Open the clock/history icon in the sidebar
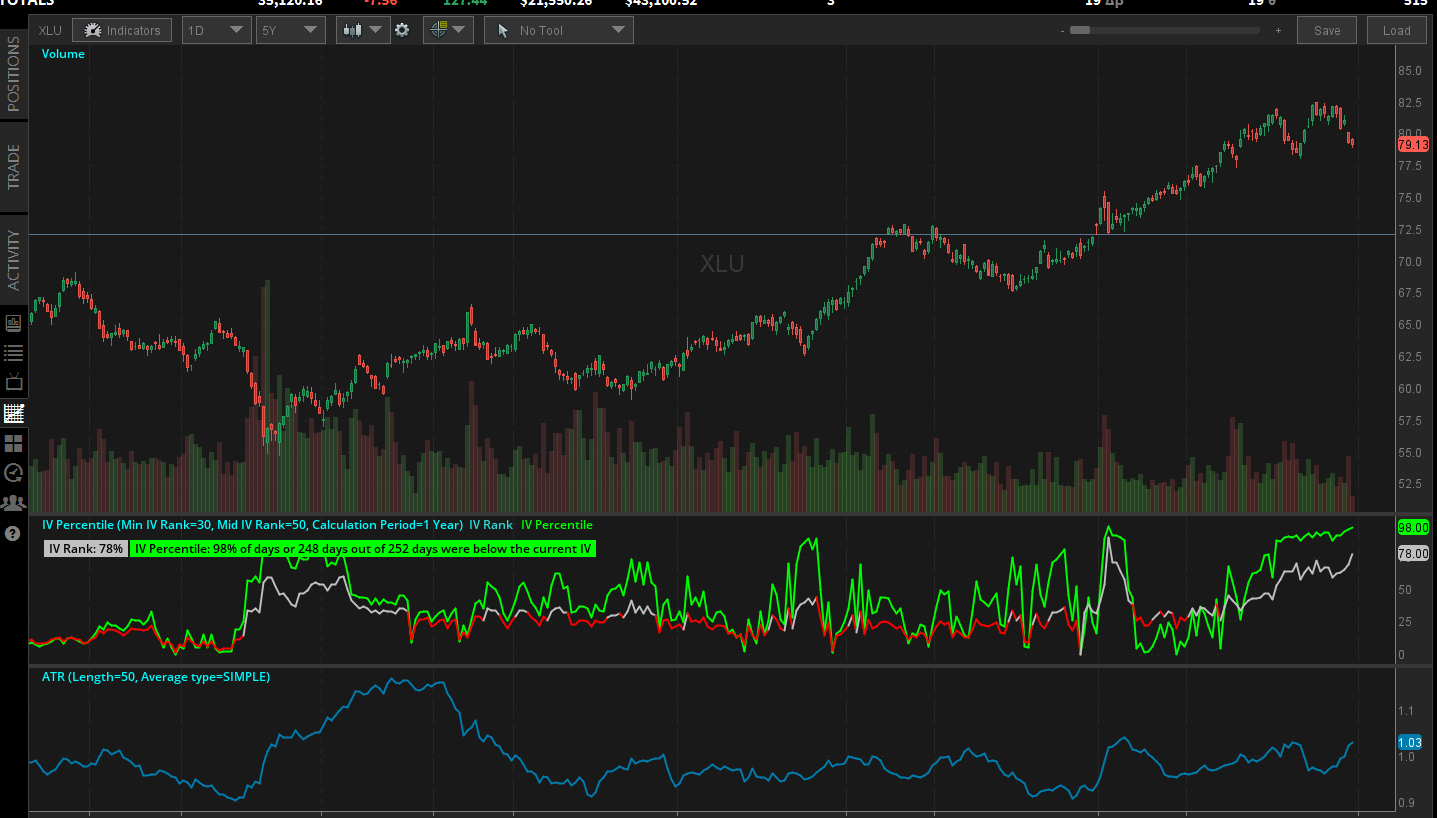Screen dimensions: 1437x818 pyautogui.click(x=14, y=473)
